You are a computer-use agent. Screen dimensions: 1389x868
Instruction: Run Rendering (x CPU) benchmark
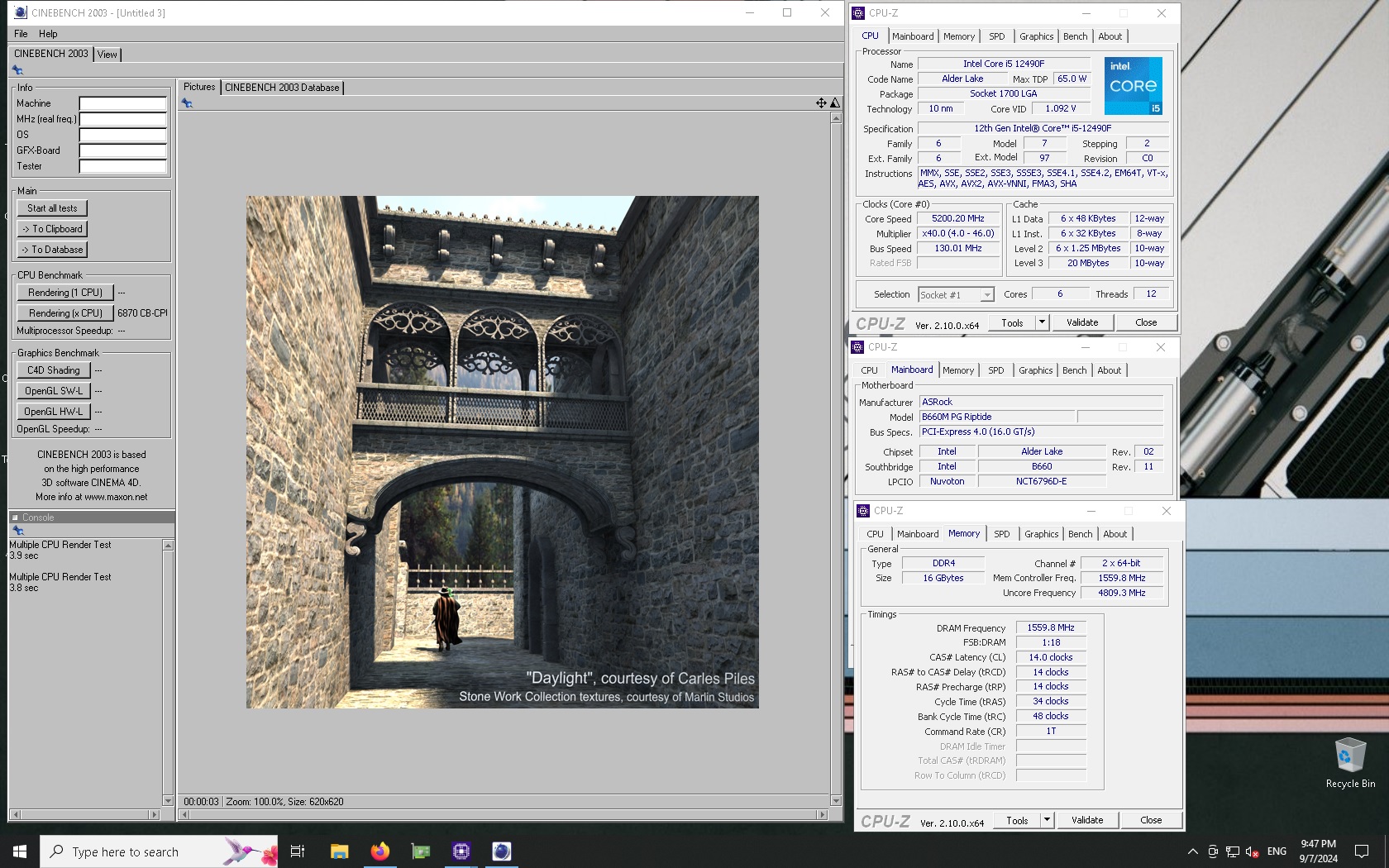65,313
